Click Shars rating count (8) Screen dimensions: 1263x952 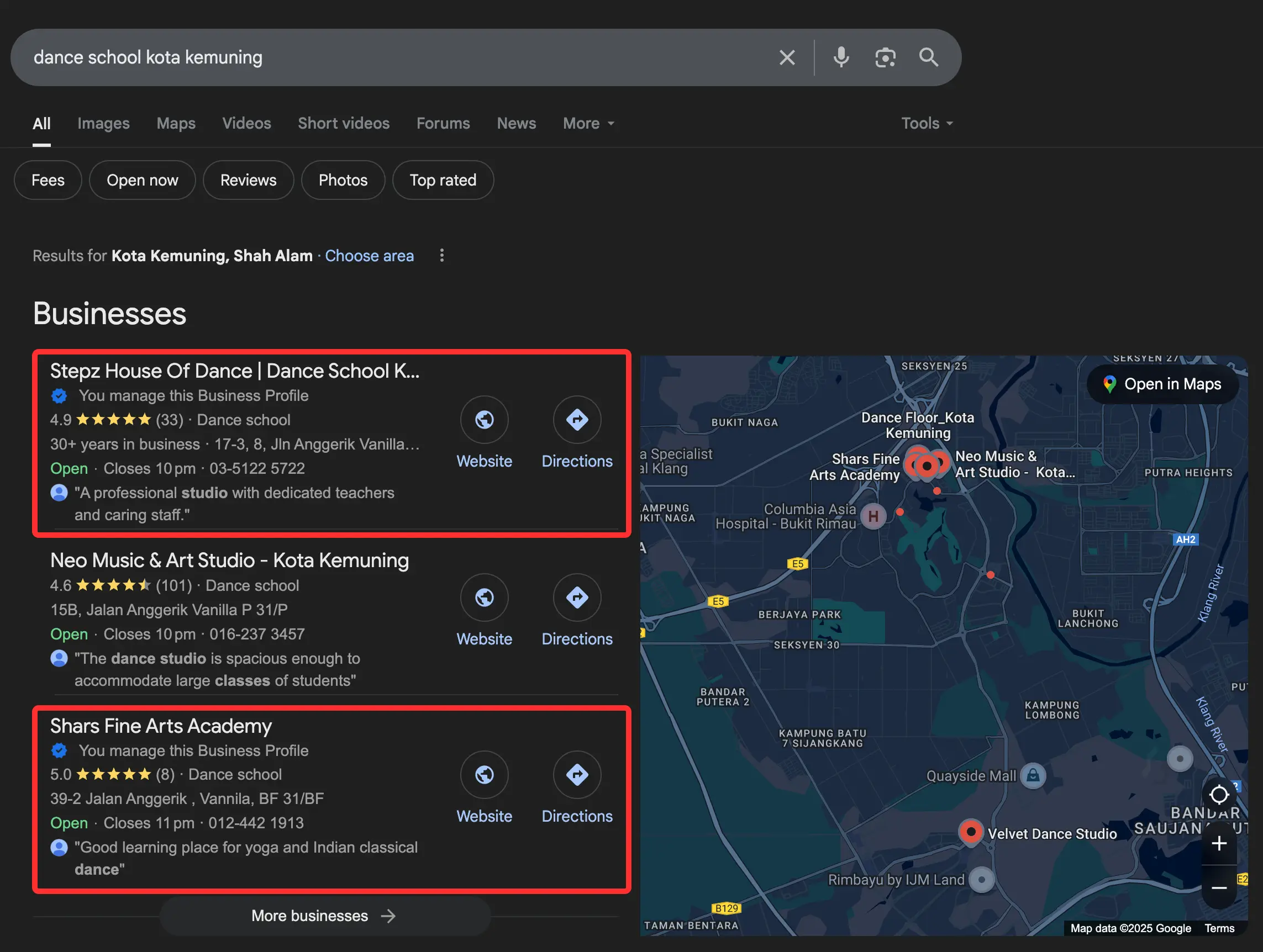[165, 775]
